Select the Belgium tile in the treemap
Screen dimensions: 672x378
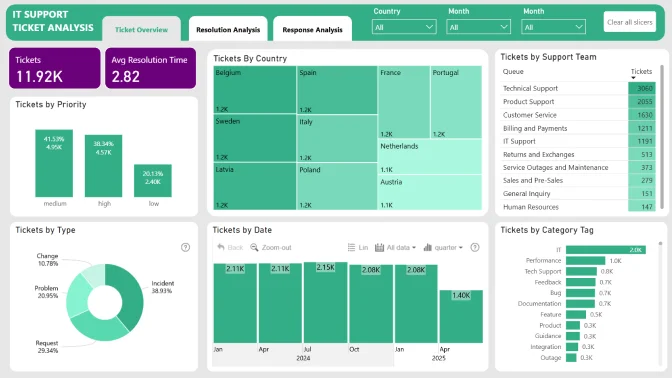[255, 90]
